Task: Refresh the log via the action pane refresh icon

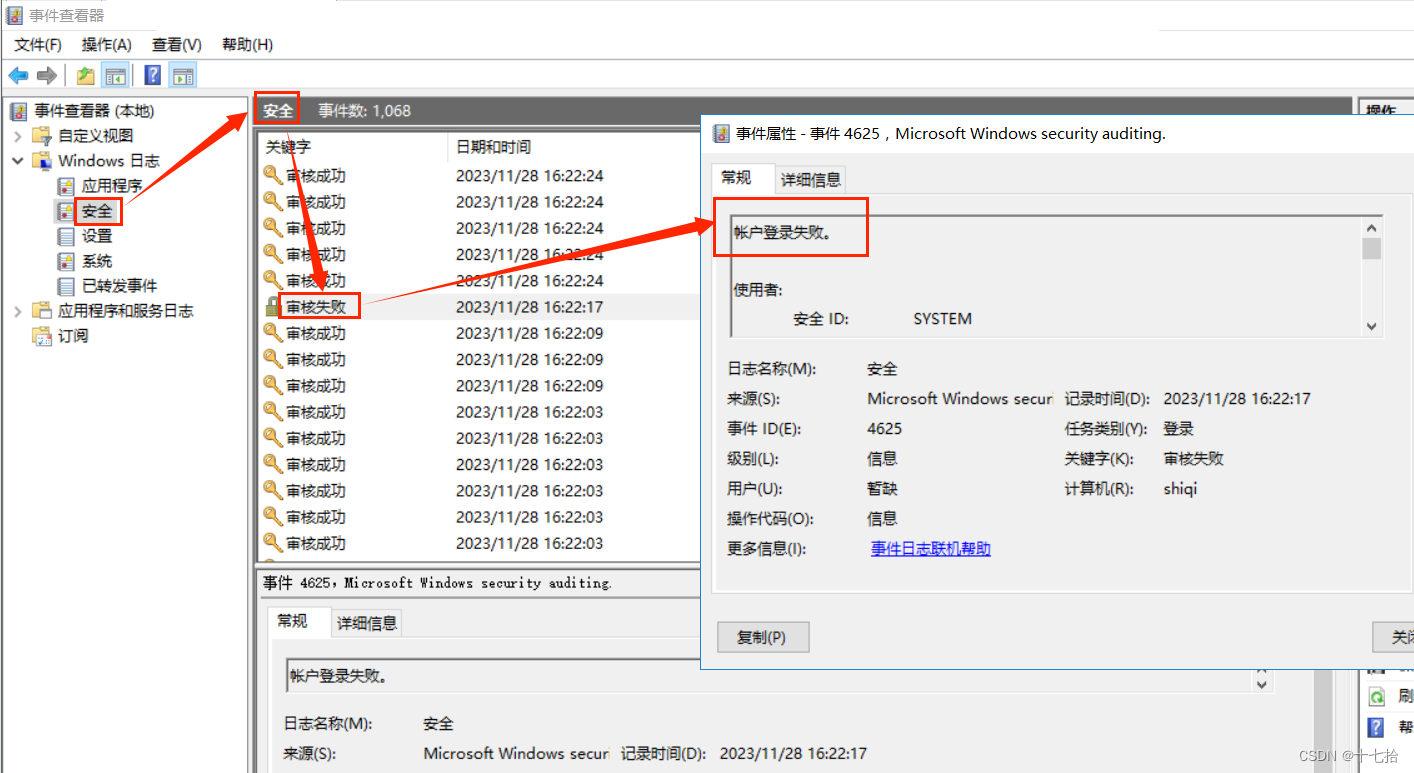Action: (1376, 695)
